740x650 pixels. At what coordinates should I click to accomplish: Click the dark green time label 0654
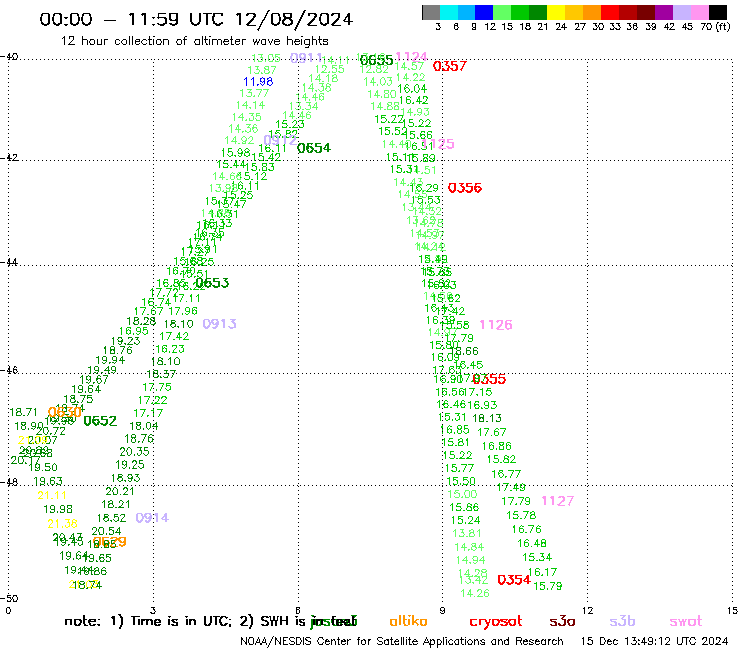pos(314,148)
